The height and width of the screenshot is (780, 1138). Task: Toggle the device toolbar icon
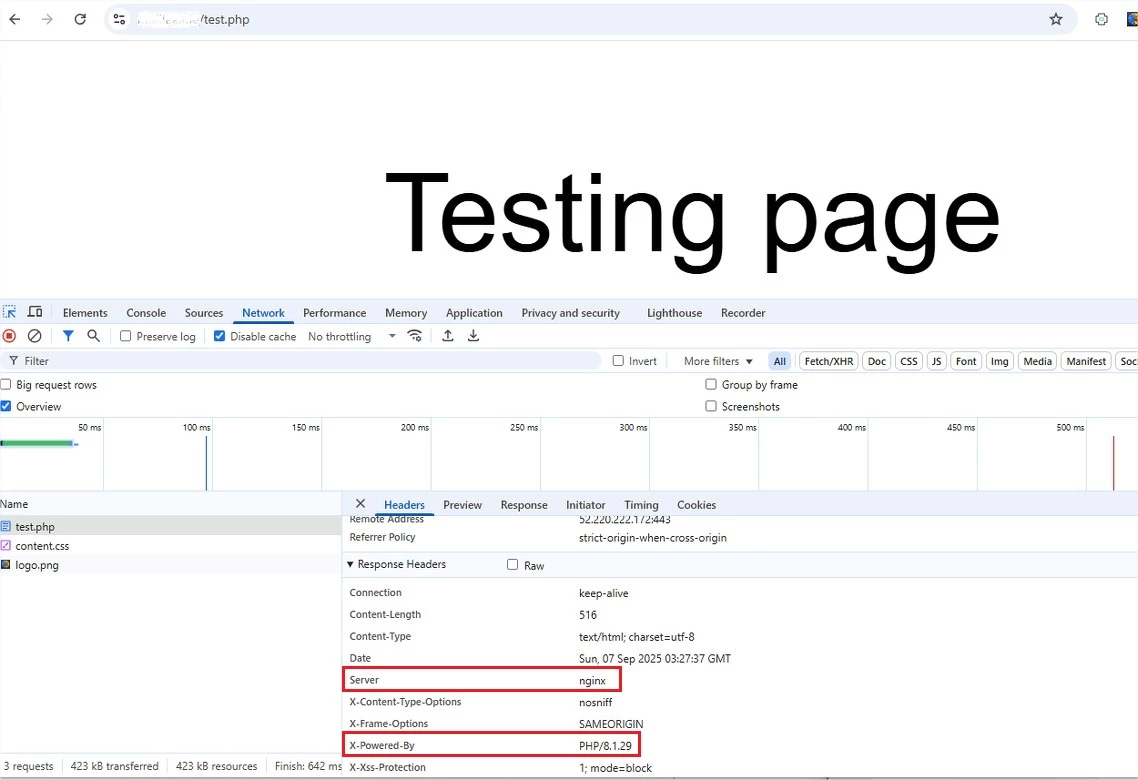tap(35, 312)
